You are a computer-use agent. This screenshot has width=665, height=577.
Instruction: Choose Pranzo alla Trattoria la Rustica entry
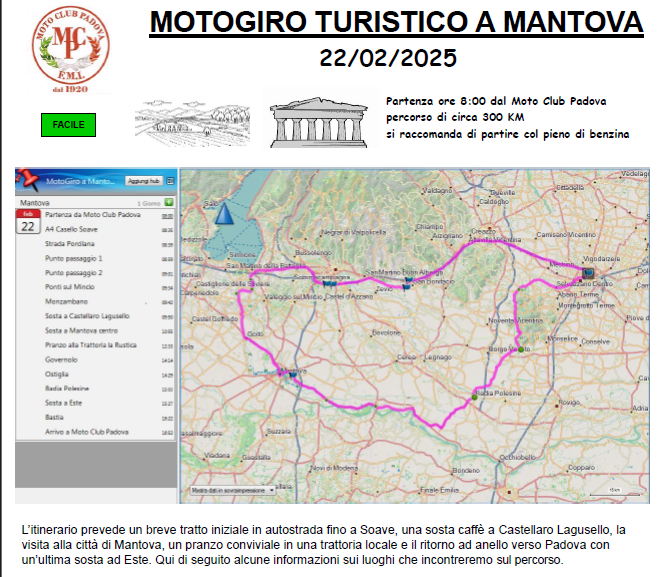pos(90,345)
